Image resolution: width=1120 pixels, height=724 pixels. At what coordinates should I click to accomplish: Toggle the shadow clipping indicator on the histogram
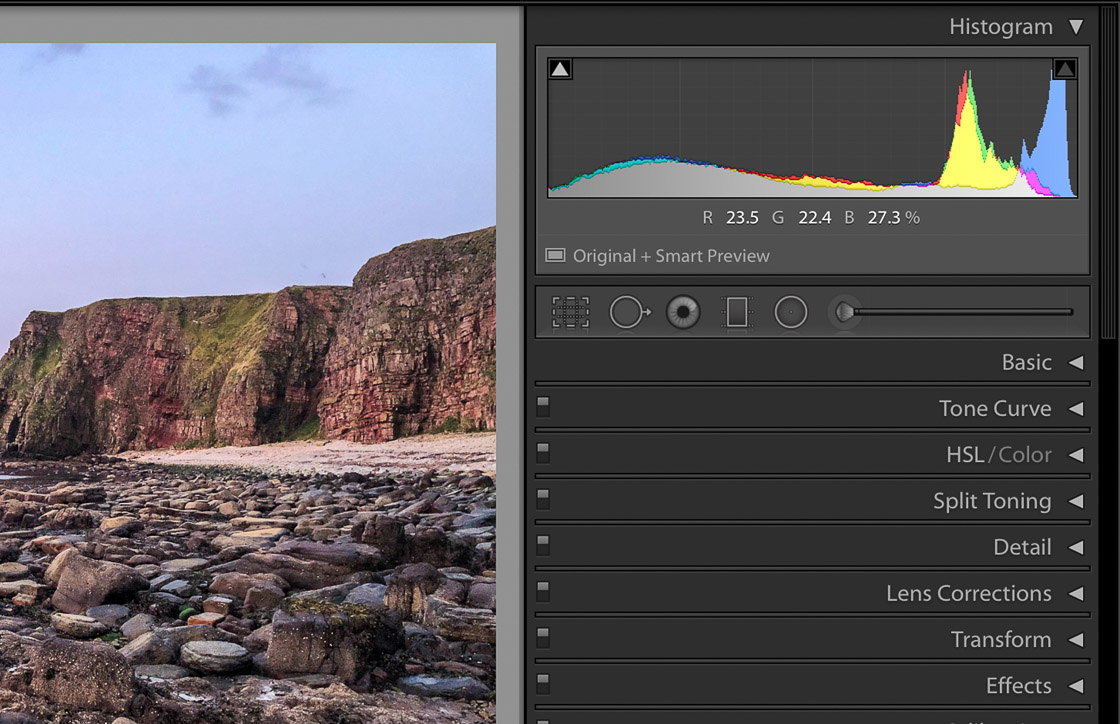[560, 68]
